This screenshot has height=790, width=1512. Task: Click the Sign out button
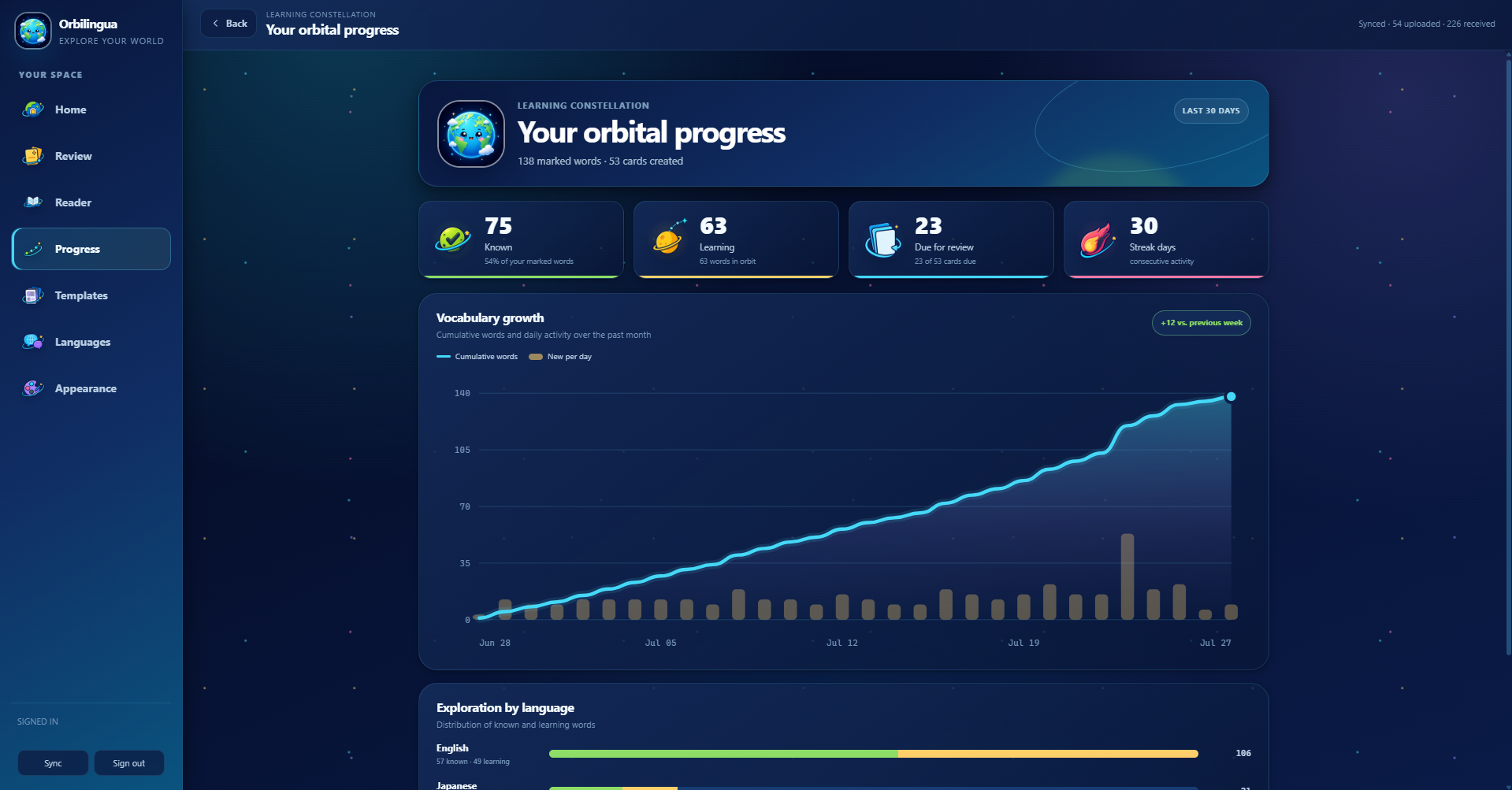click(129, 763)
